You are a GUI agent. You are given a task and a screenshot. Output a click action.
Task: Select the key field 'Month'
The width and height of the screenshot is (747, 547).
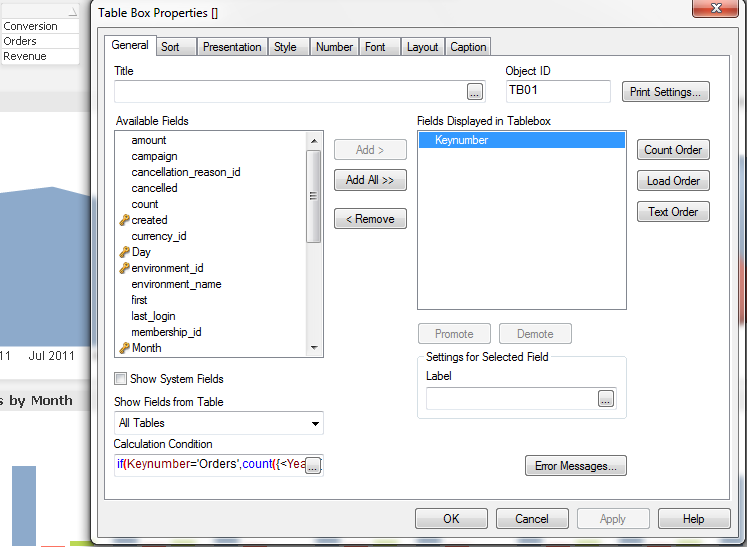[x=146, y=348]
